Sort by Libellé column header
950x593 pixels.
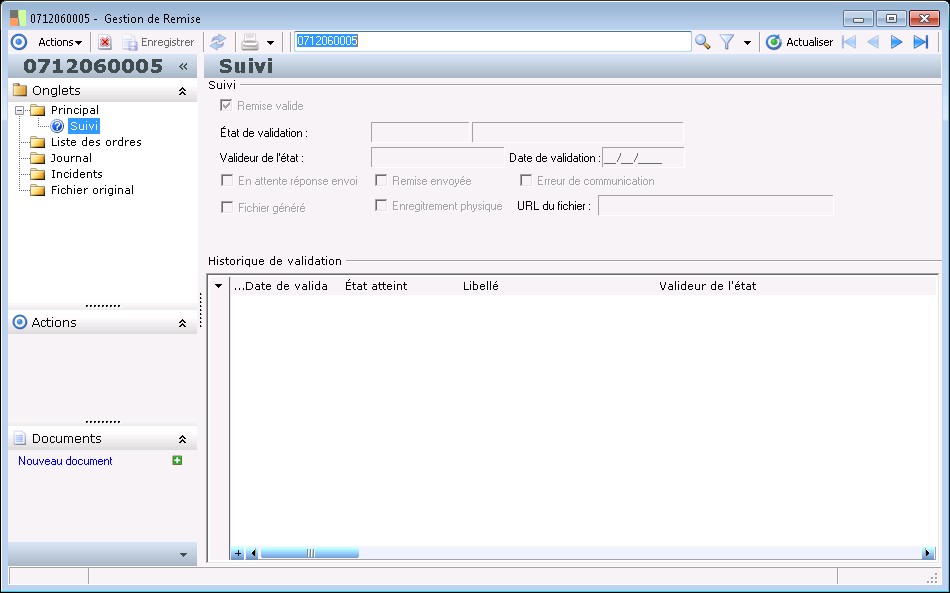point(480,286)
